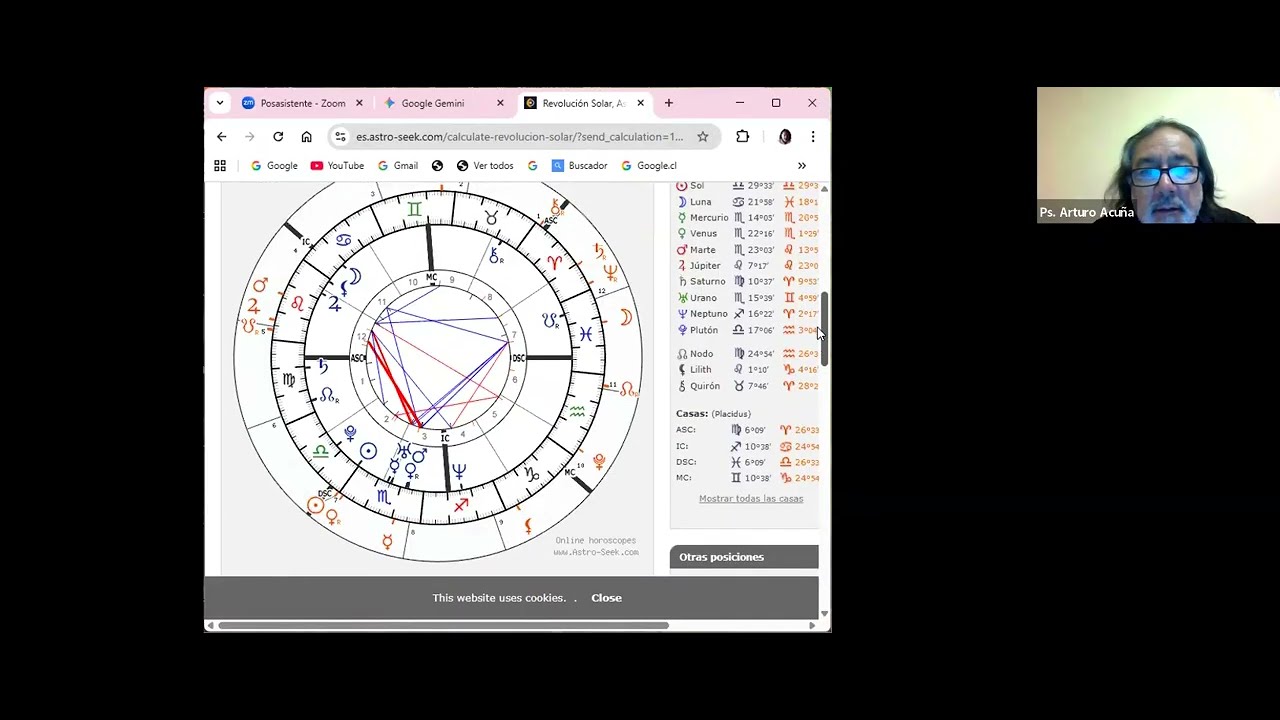Click Mostrar todas las casas link
This screenshot has height=720, width=1280.
point(751,499)
